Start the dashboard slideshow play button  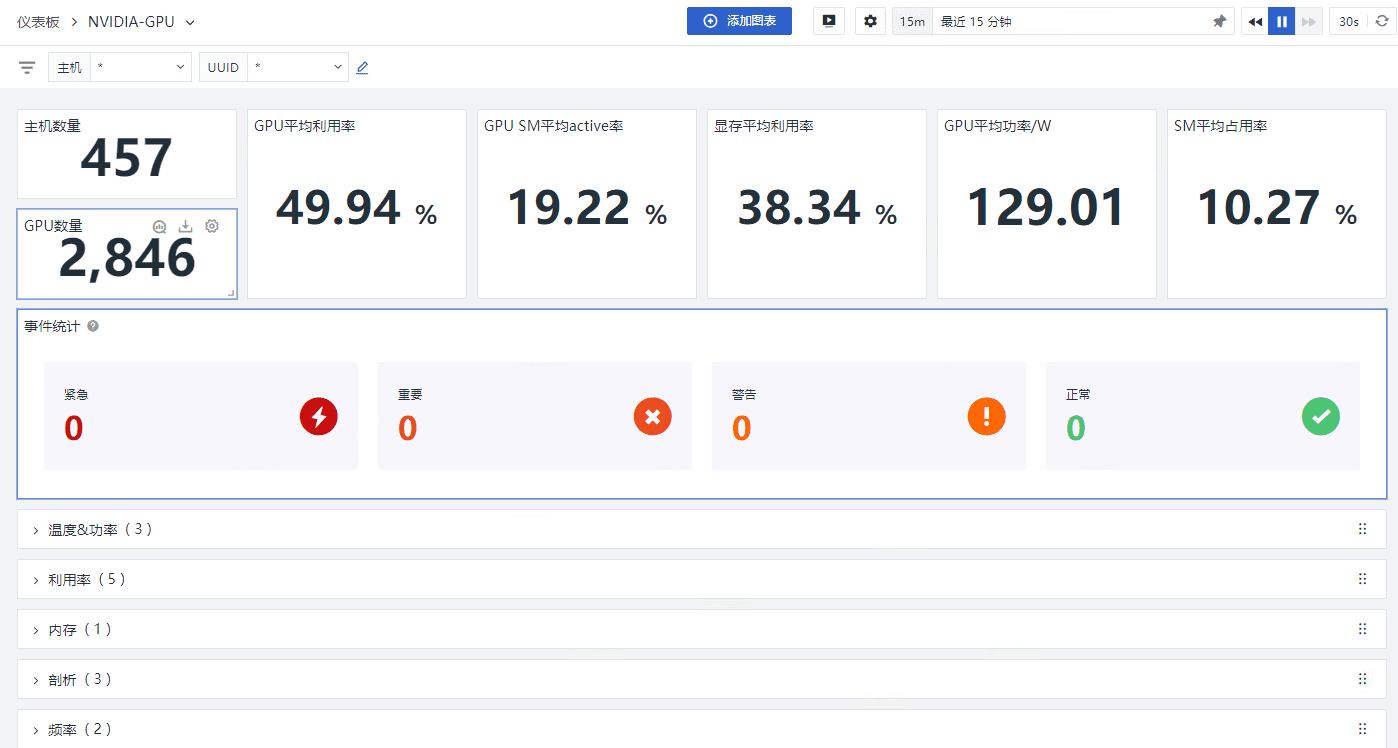[828, 21]
